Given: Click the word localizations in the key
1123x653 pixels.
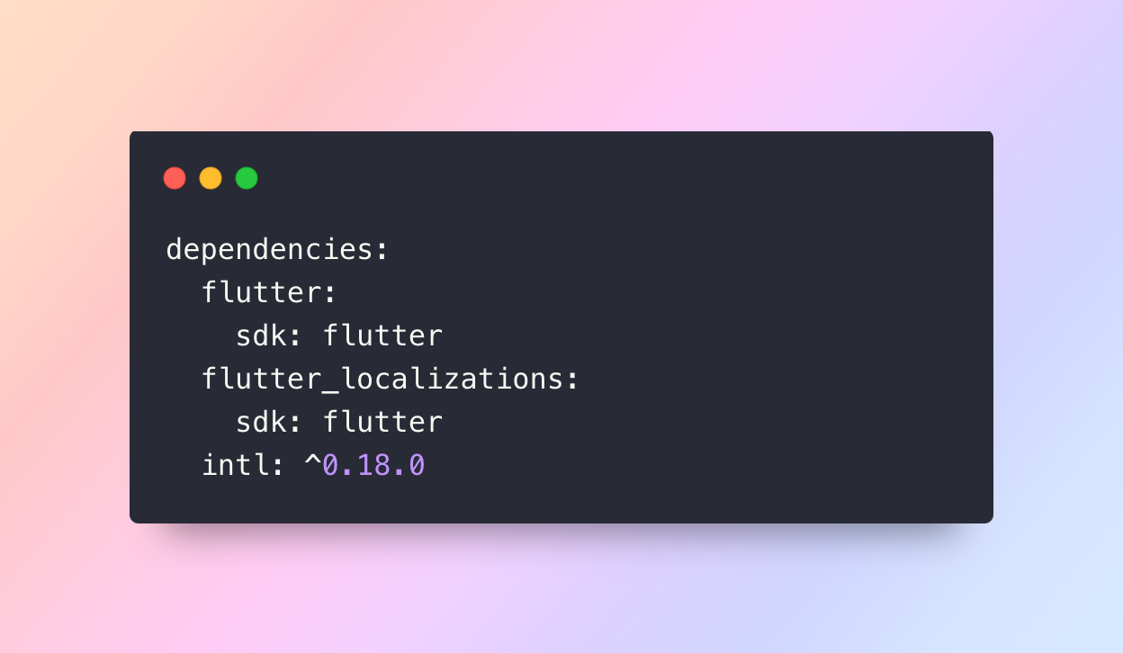Looking at the screenshot, I should pos(452,379).
